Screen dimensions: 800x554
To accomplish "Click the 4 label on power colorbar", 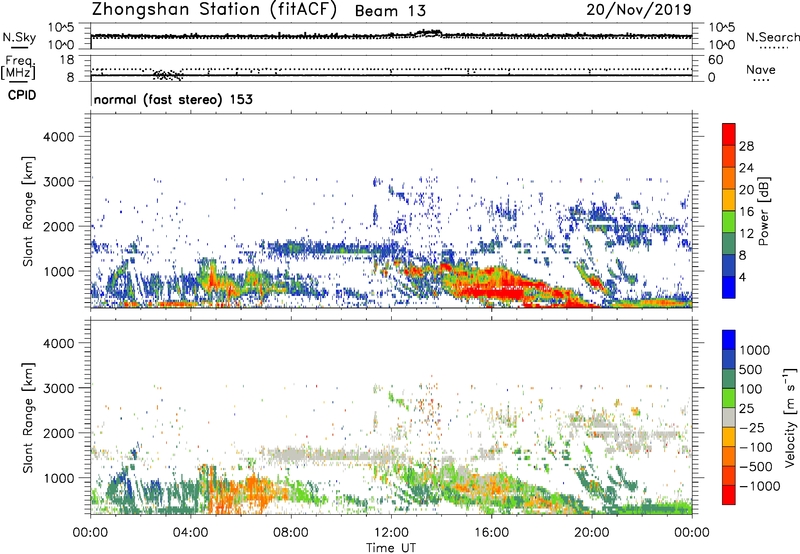I will click(x=742, y=278).
